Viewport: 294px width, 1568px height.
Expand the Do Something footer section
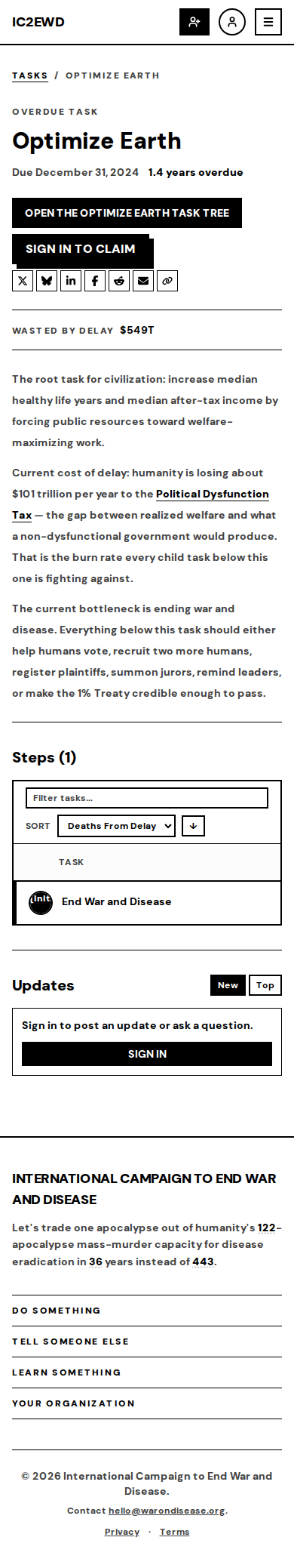tap(147, 1311)
